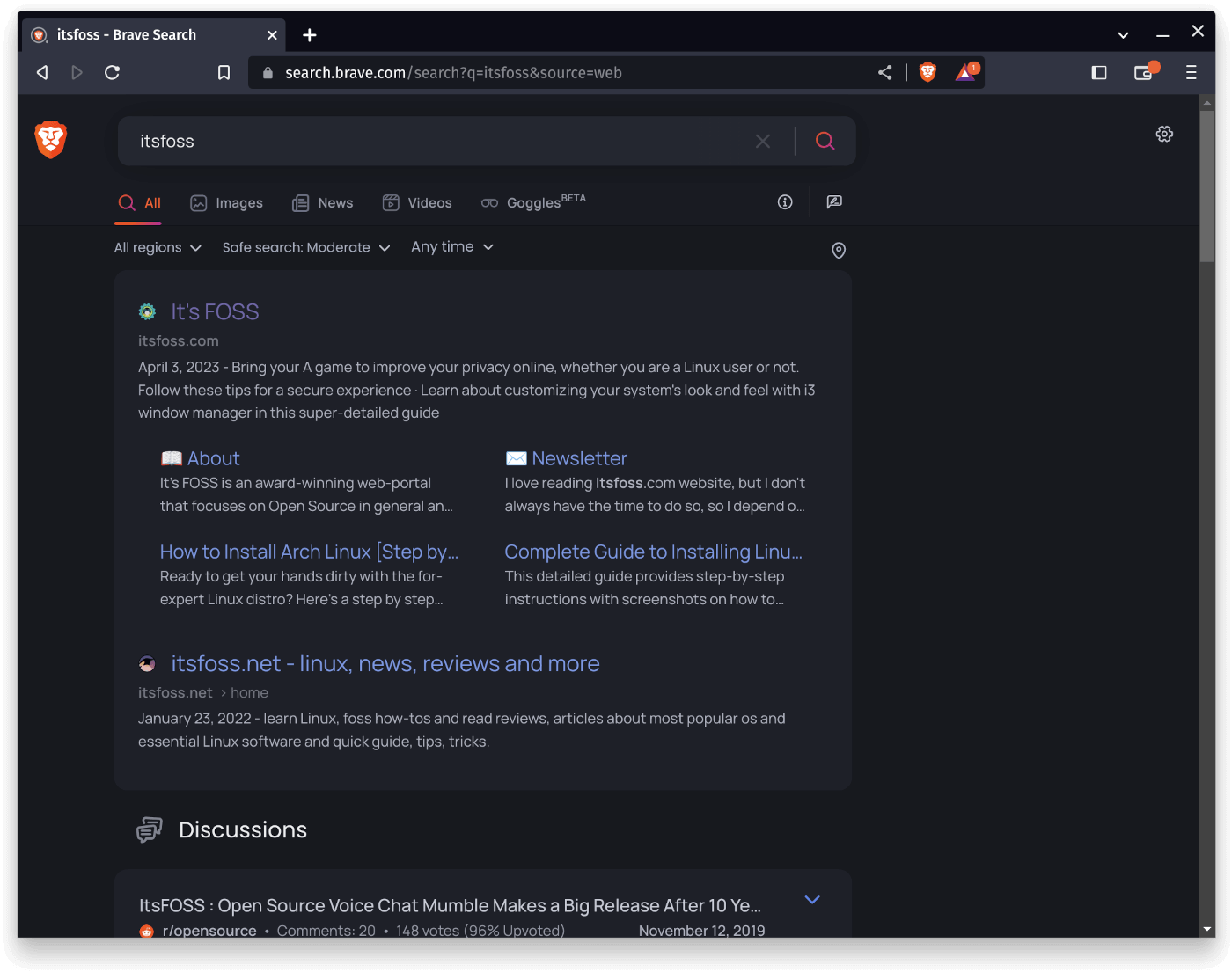The width and height of the screenshot is (1232, 972).
Task: Click the share icon in the address bar
Action: coord(884,72)
